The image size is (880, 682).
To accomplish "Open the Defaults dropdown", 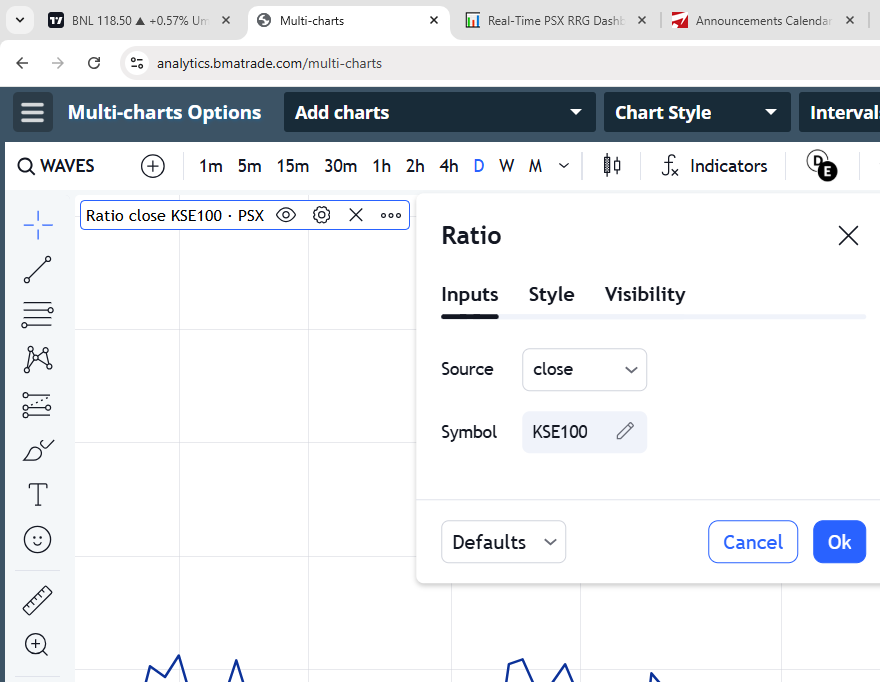I will point(503,542).
